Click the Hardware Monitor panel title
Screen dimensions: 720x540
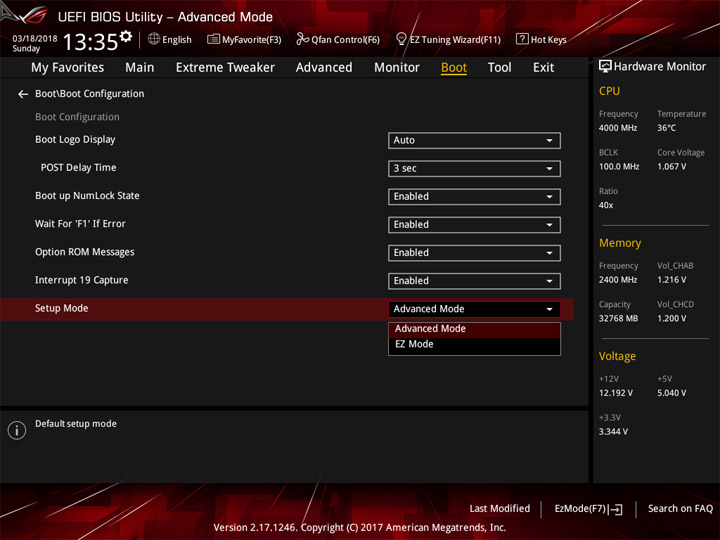point(659,67)
